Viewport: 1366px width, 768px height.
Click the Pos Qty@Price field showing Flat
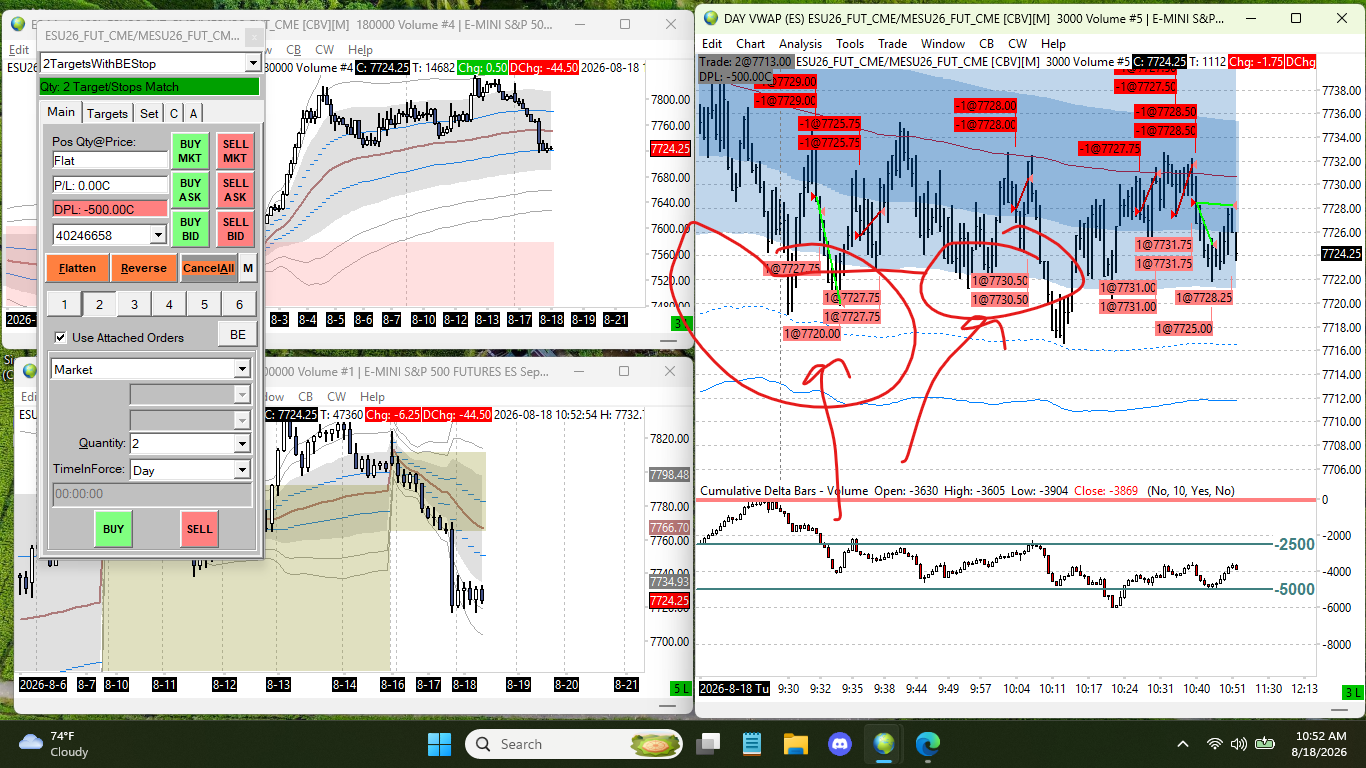[x=110, y=160]
